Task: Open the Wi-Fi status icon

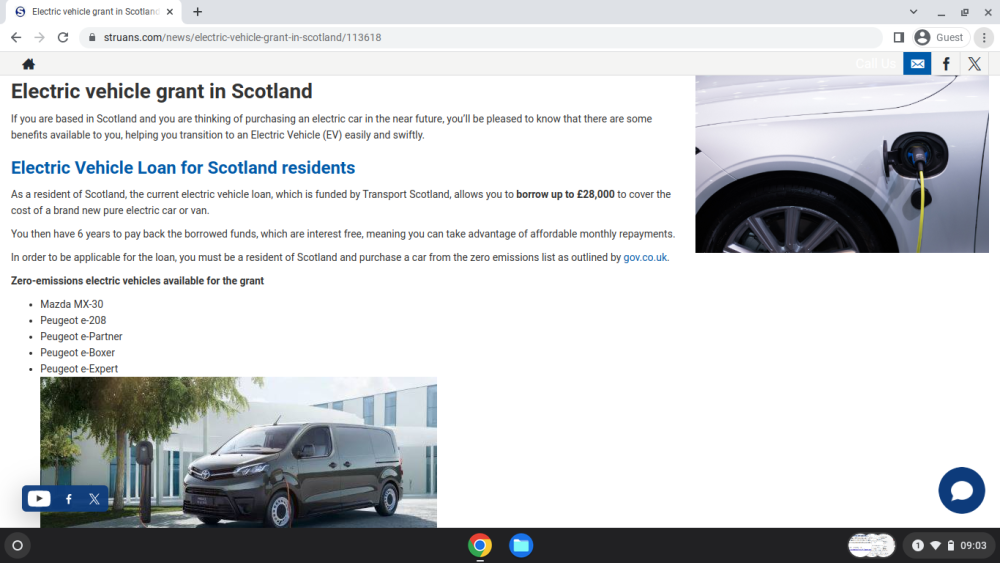Action: point(936,545)
